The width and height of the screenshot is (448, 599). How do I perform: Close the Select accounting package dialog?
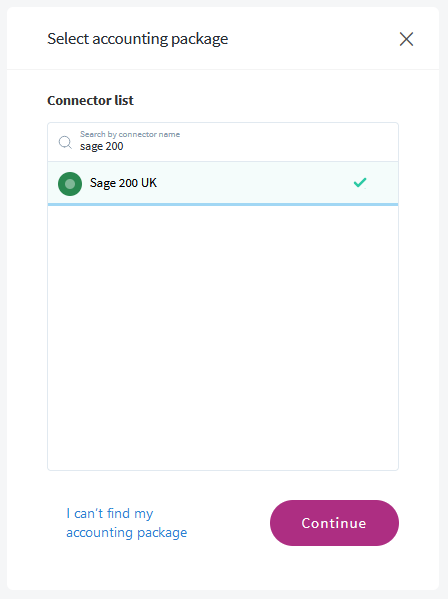(x=406, y=39)
